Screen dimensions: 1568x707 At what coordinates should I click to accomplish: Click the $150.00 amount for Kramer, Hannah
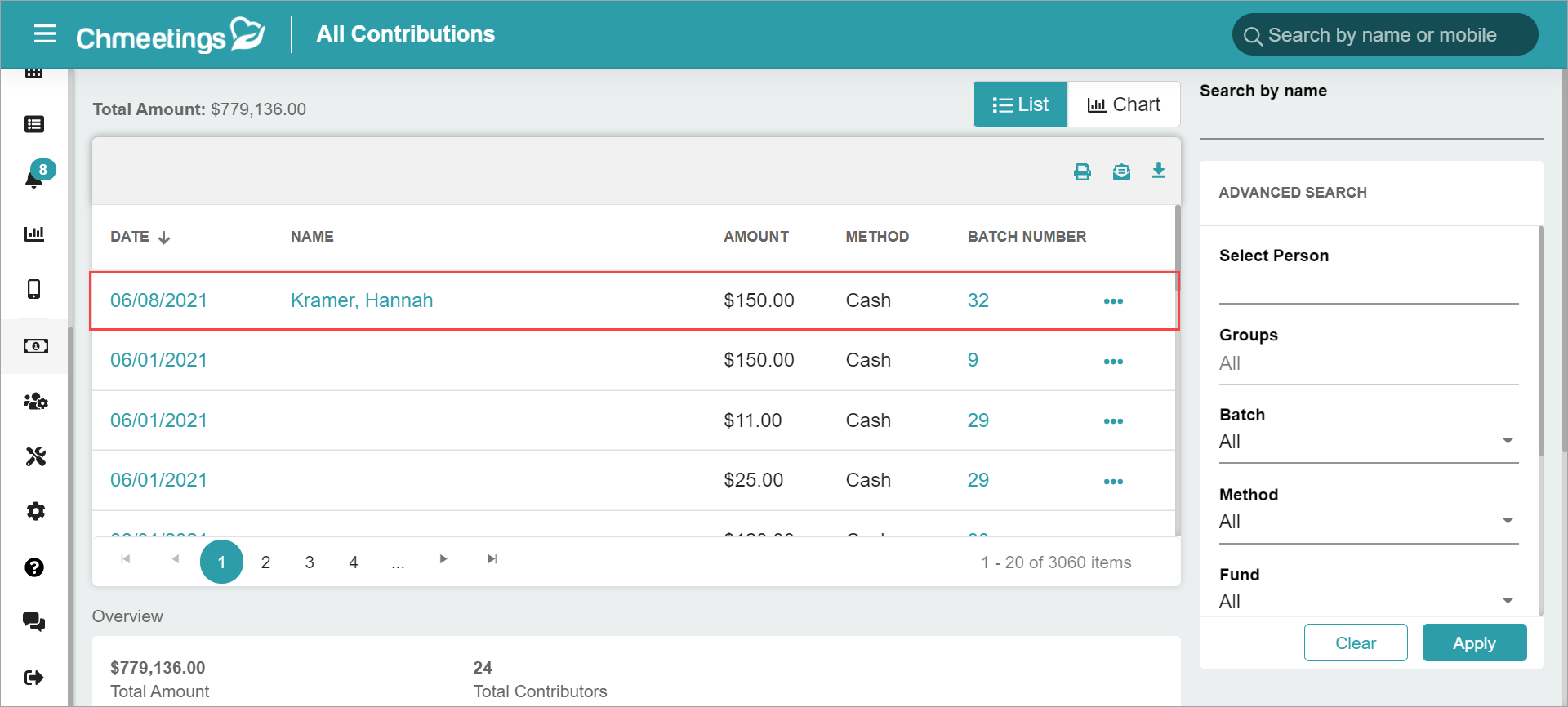[759, 300]
